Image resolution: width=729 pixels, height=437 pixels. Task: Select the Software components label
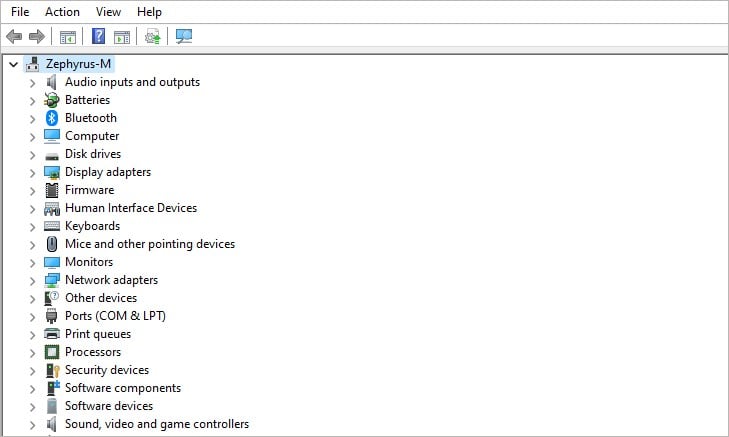pos(123,388)
